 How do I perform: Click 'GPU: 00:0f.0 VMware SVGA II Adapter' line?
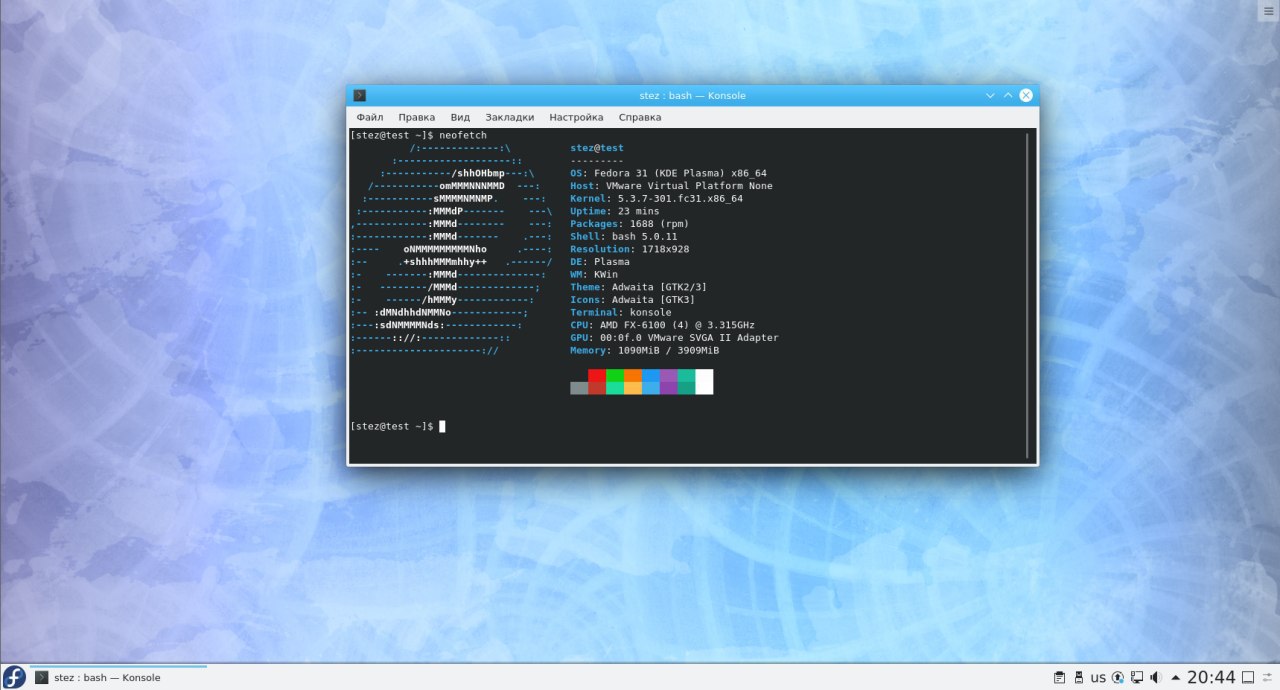point(674,338)
